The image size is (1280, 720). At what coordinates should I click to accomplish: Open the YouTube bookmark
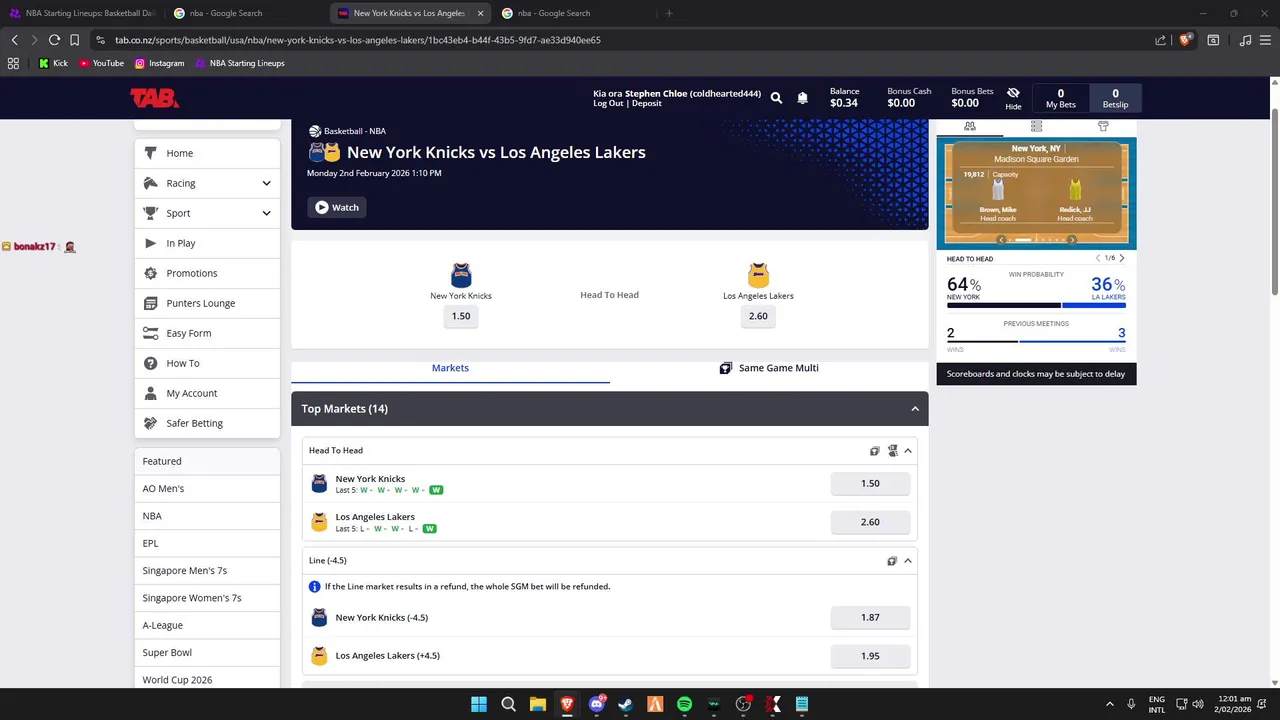point(101,63)
